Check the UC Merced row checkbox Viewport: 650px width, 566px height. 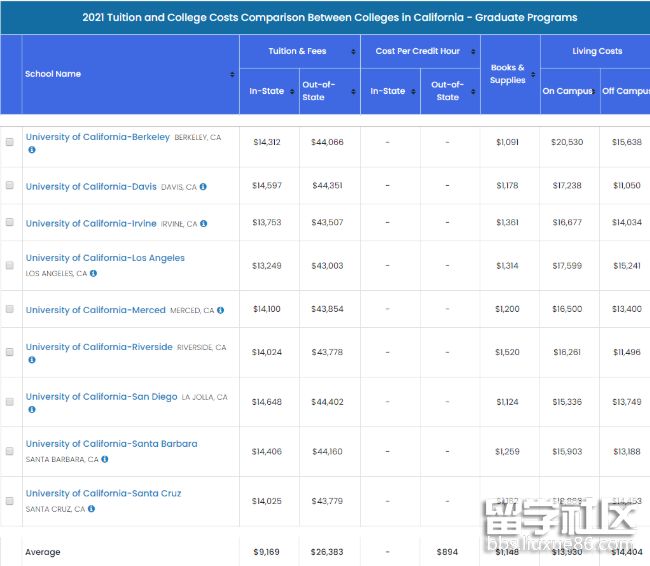click(x=10, y=309)
